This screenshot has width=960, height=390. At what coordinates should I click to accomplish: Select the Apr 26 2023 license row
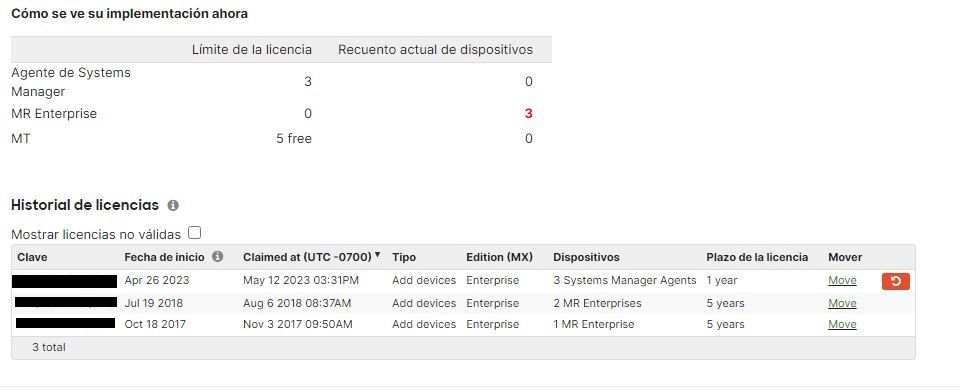click(463, 281)
